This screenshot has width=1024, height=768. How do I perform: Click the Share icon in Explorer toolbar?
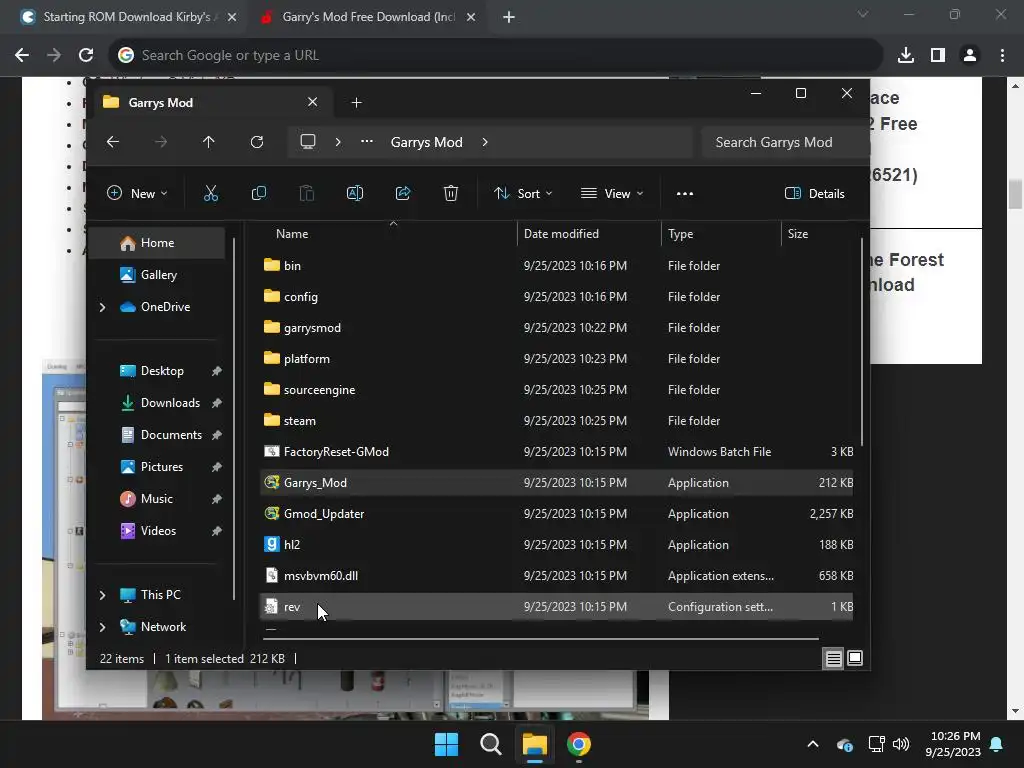click(403, 193)
